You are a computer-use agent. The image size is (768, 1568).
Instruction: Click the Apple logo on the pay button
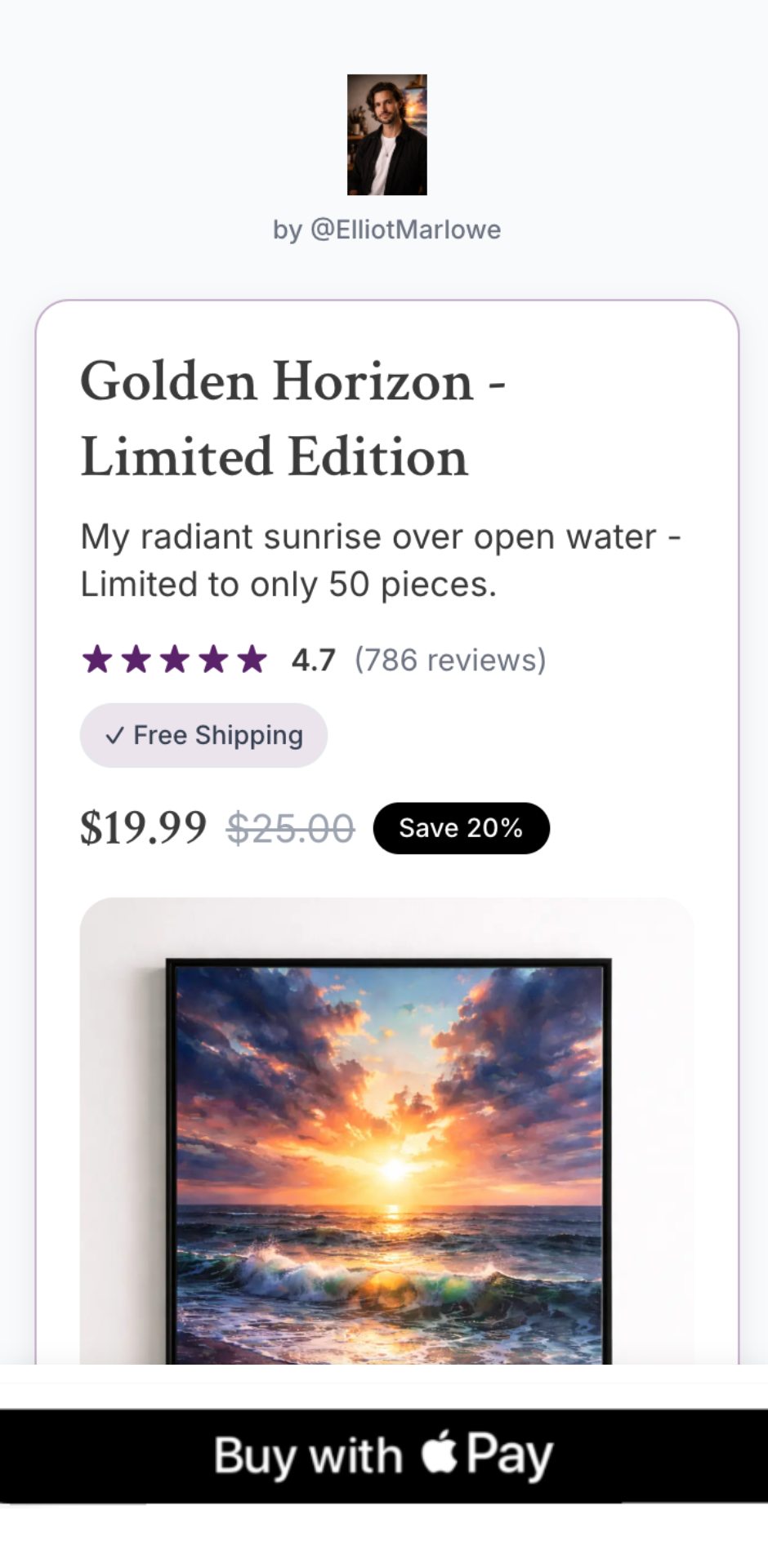440,1454
